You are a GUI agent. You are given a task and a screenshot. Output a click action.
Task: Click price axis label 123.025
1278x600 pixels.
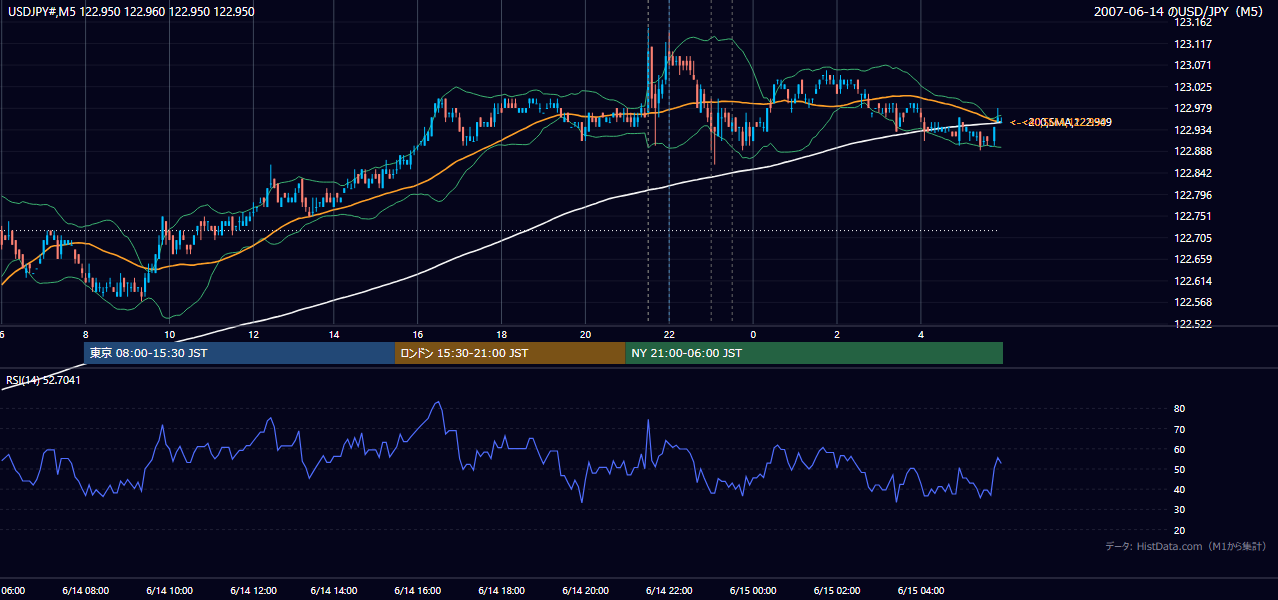tap(1193, 87)
